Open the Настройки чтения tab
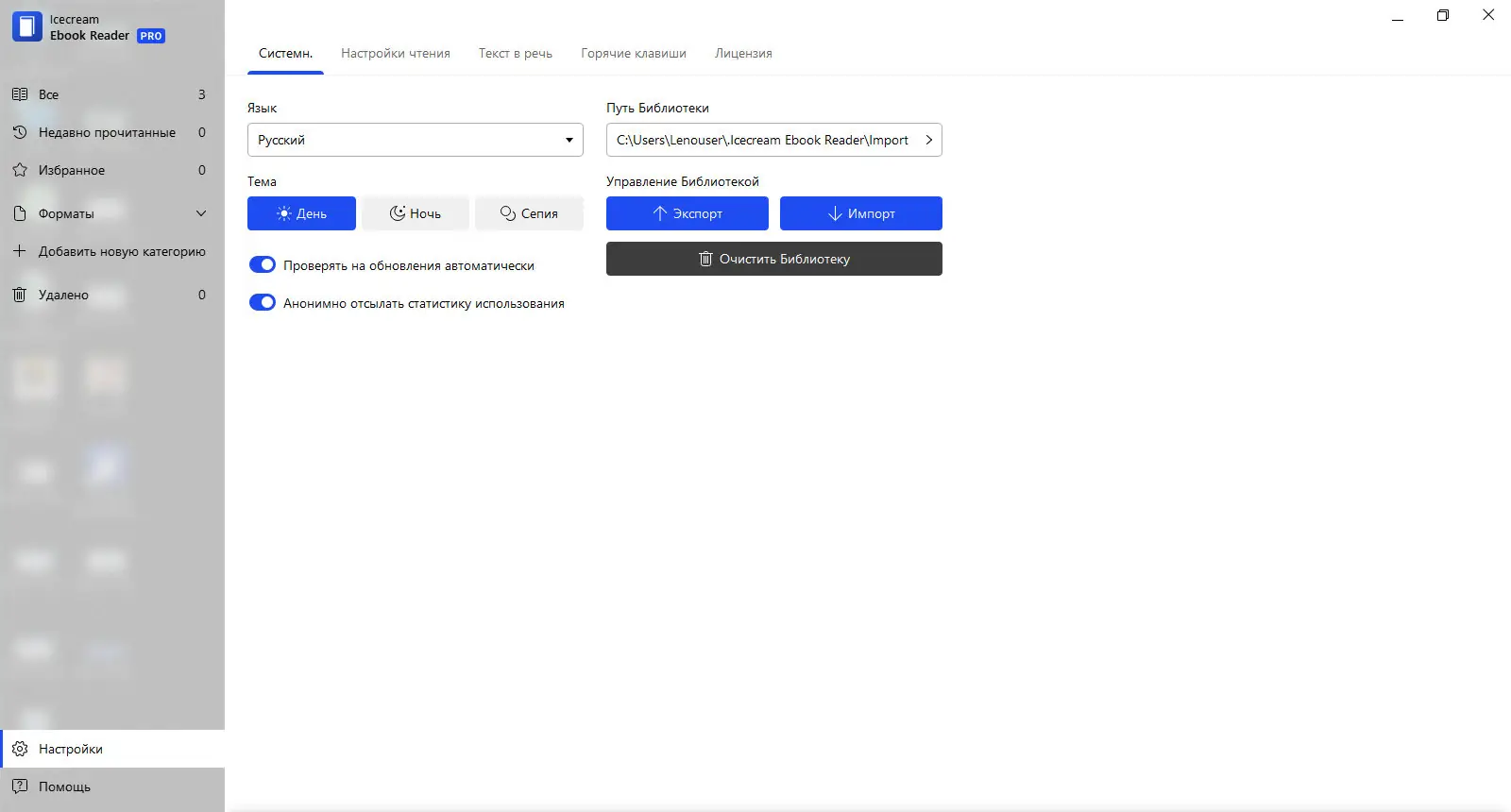 396,53
